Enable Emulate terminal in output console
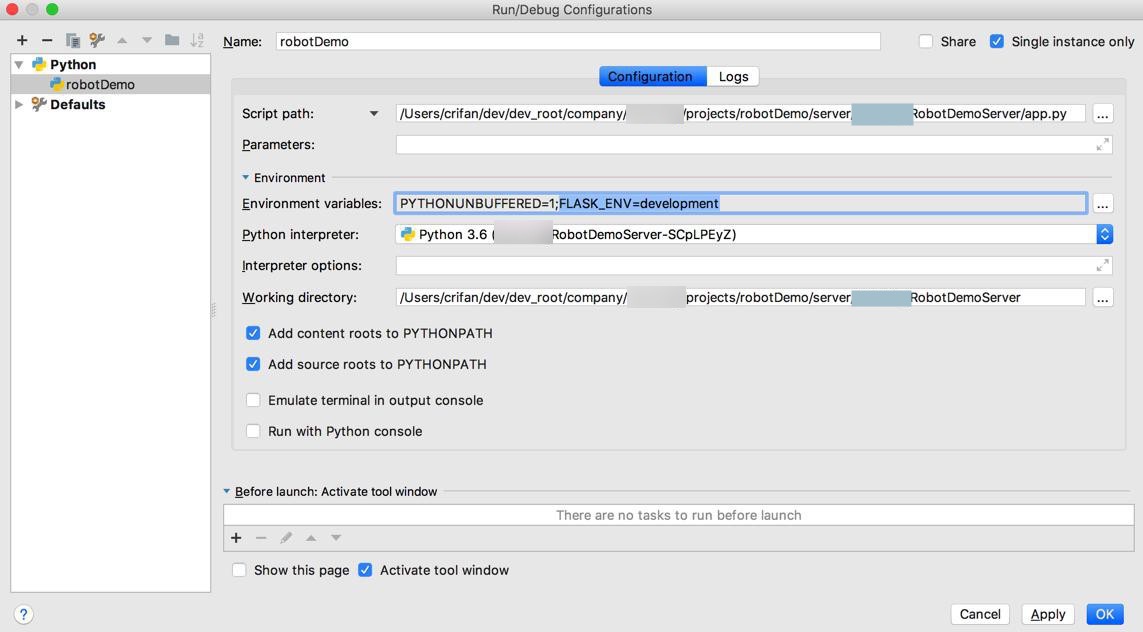The height and width of the screenshot is (632, 1143). tap(253, 400)
